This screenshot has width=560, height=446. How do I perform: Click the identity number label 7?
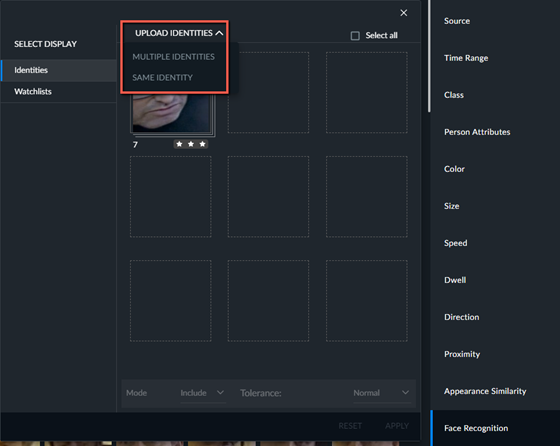[x=135, y=145]
